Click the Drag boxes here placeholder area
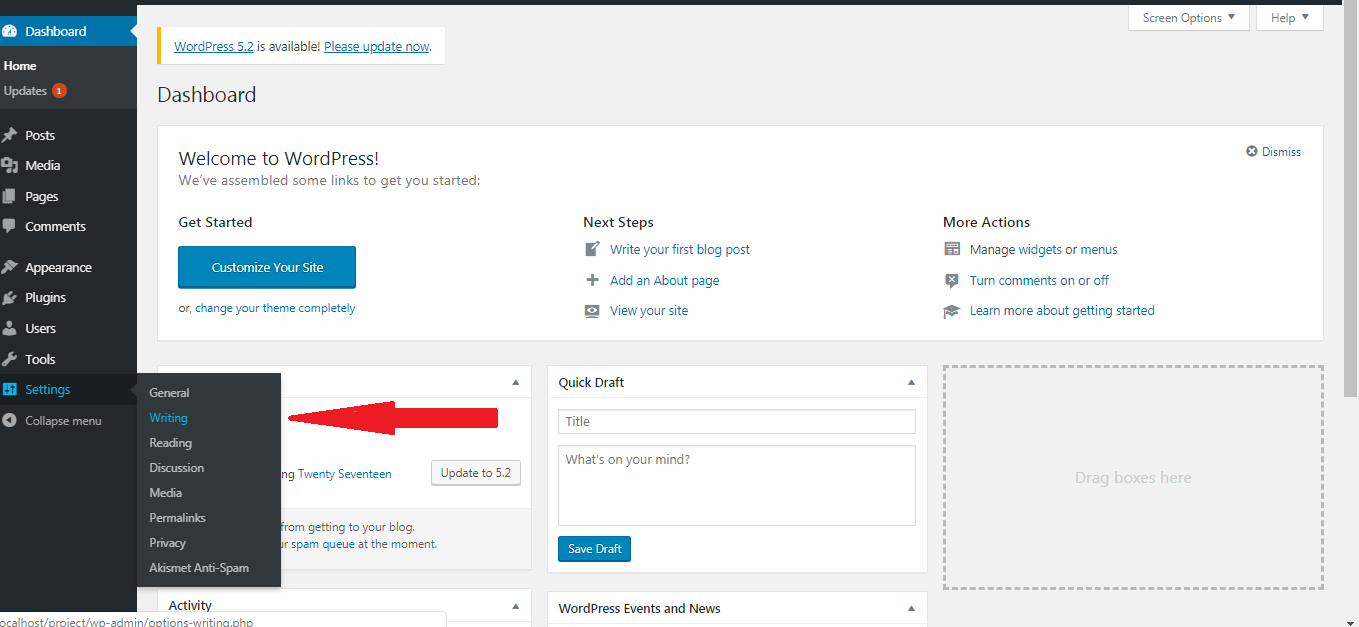1359x627 pixels. (x=1133, y=477)
